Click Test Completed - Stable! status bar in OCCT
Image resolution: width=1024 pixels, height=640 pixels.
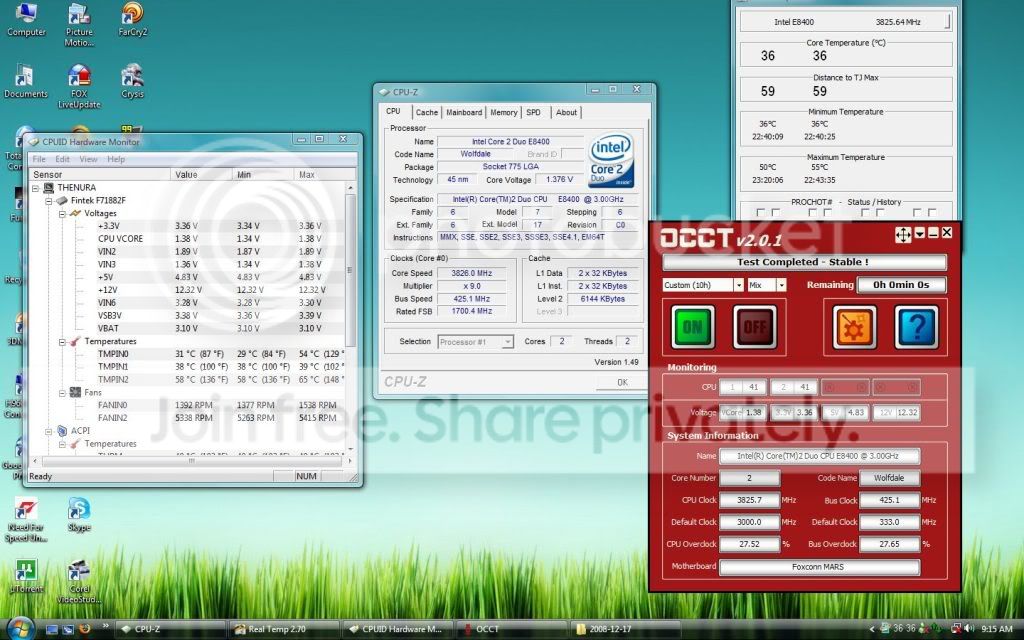tap(804, 262)
